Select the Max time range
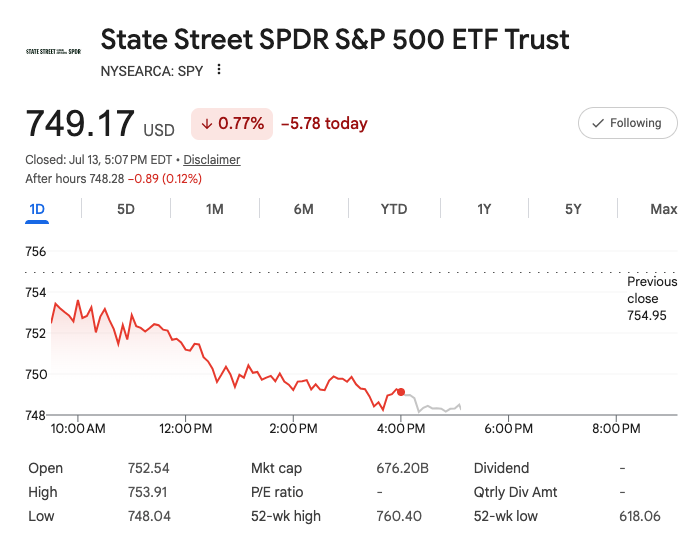The height and width of the screenshot is (537, 690). (x=664, y=209)
